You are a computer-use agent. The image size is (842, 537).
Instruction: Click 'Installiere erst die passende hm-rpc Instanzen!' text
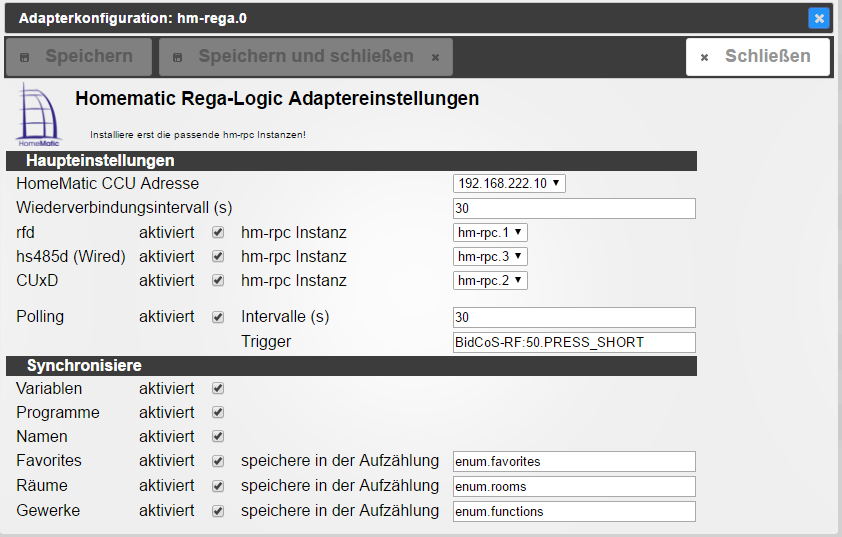pos(198,135)
